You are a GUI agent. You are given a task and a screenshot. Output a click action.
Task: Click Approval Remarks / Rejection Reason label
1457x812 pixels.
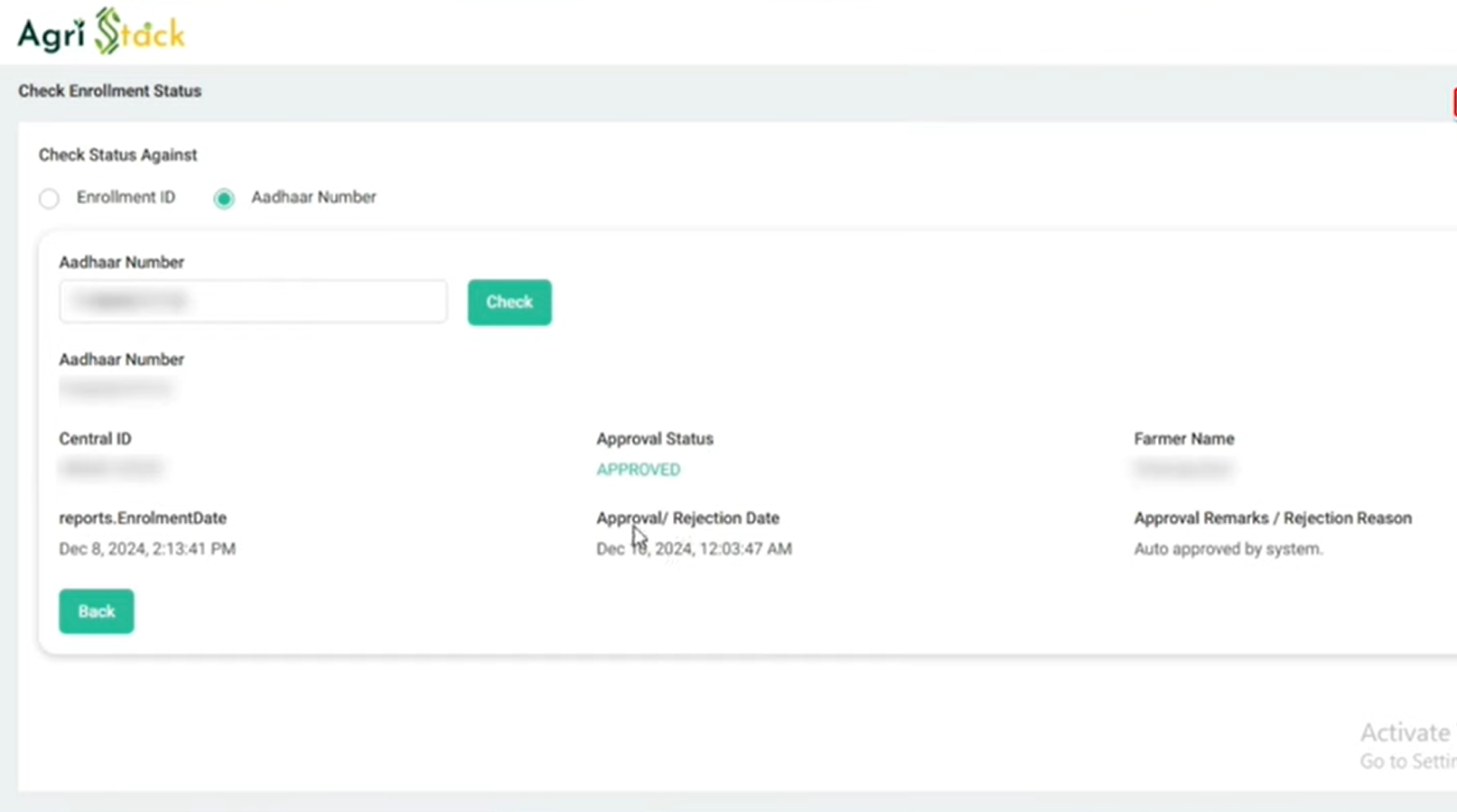1272,518
